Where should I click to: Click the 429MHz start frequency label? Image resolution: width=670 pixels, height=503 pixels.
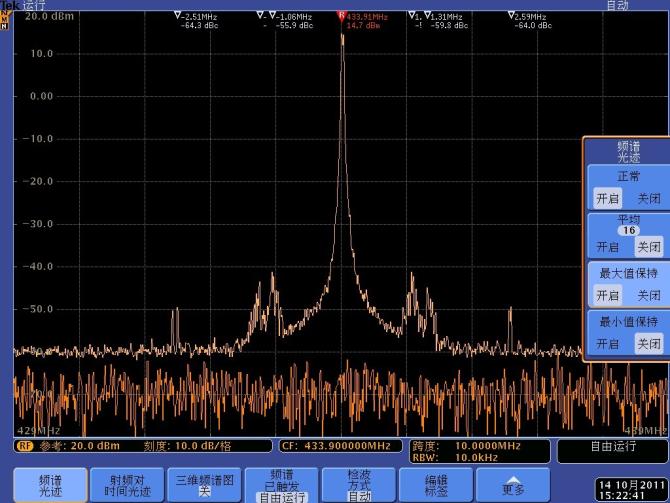(x=38, y=430)
